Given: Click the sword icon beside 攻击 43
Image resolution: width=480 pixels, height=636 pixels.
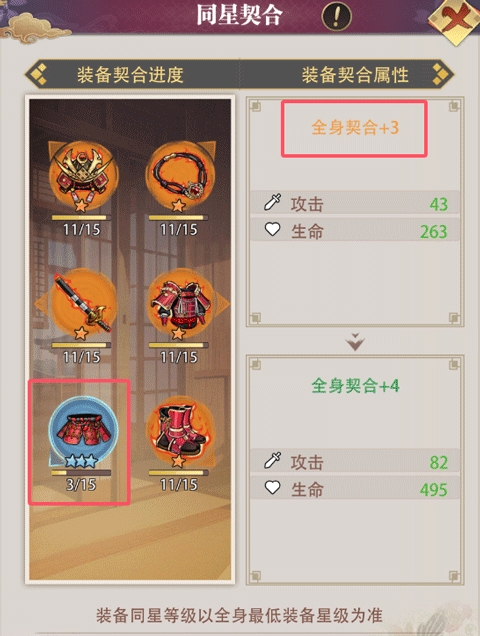Looking at the screenshot, I should tap(273, 202).
